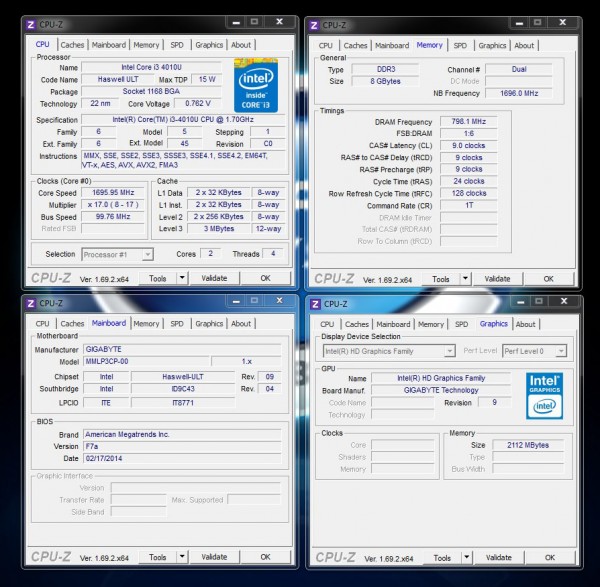The image size is (600, 587).
Task: Click the memory Size field 8 GBytes
Action: [x=386, y=81]
